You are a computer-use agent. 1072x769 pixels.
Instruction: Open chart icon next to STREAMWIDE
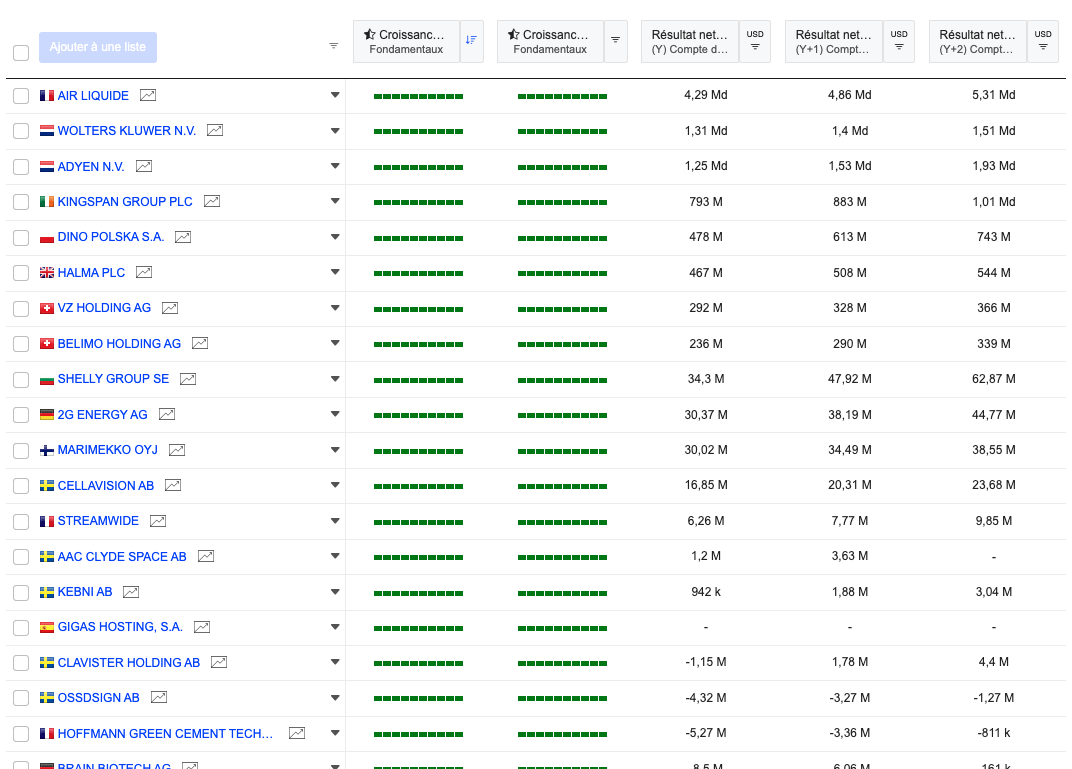click(x=158, y=521)
